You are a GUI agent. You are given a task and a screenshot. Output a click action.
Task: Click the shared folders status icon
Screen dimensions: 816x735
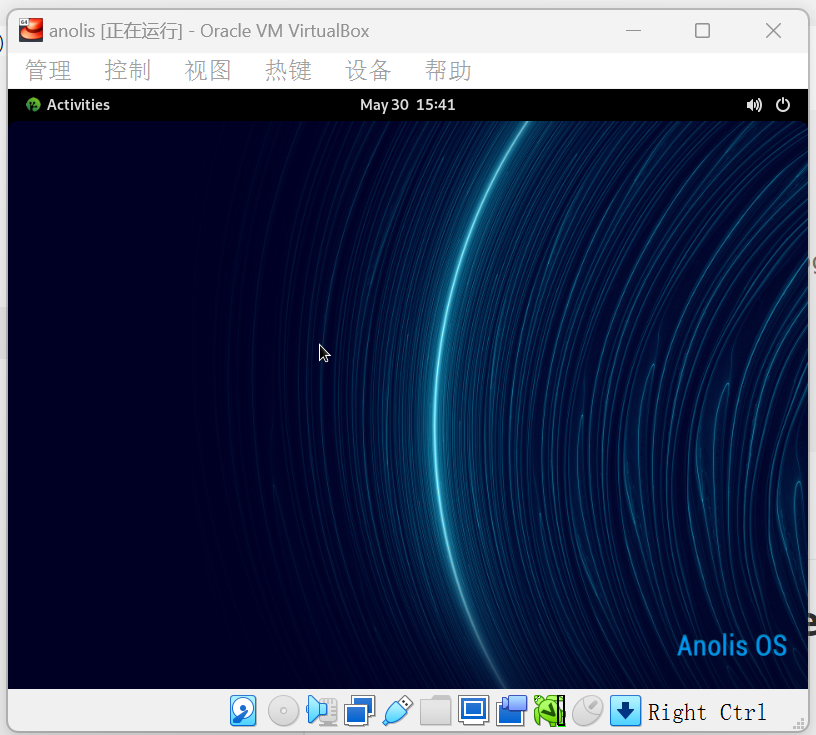pyautogui.click(x=435, y=711)
